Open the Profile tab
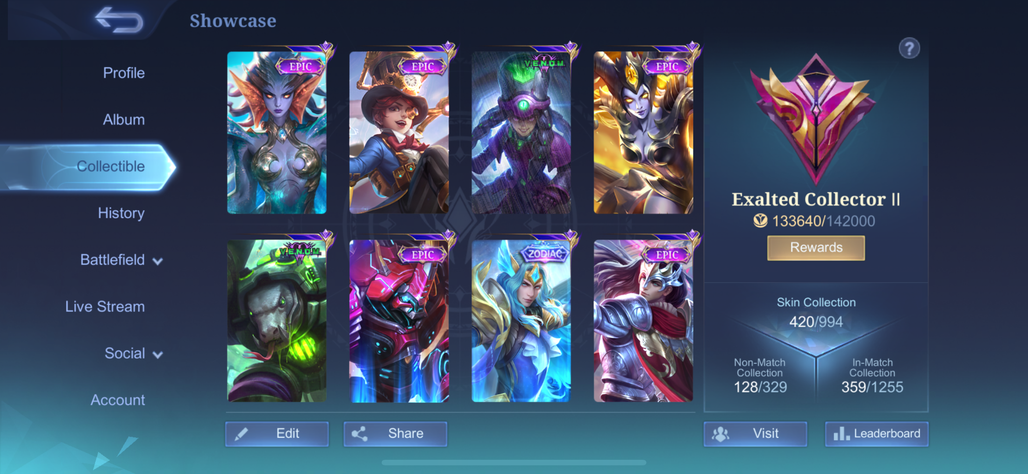 124,73
